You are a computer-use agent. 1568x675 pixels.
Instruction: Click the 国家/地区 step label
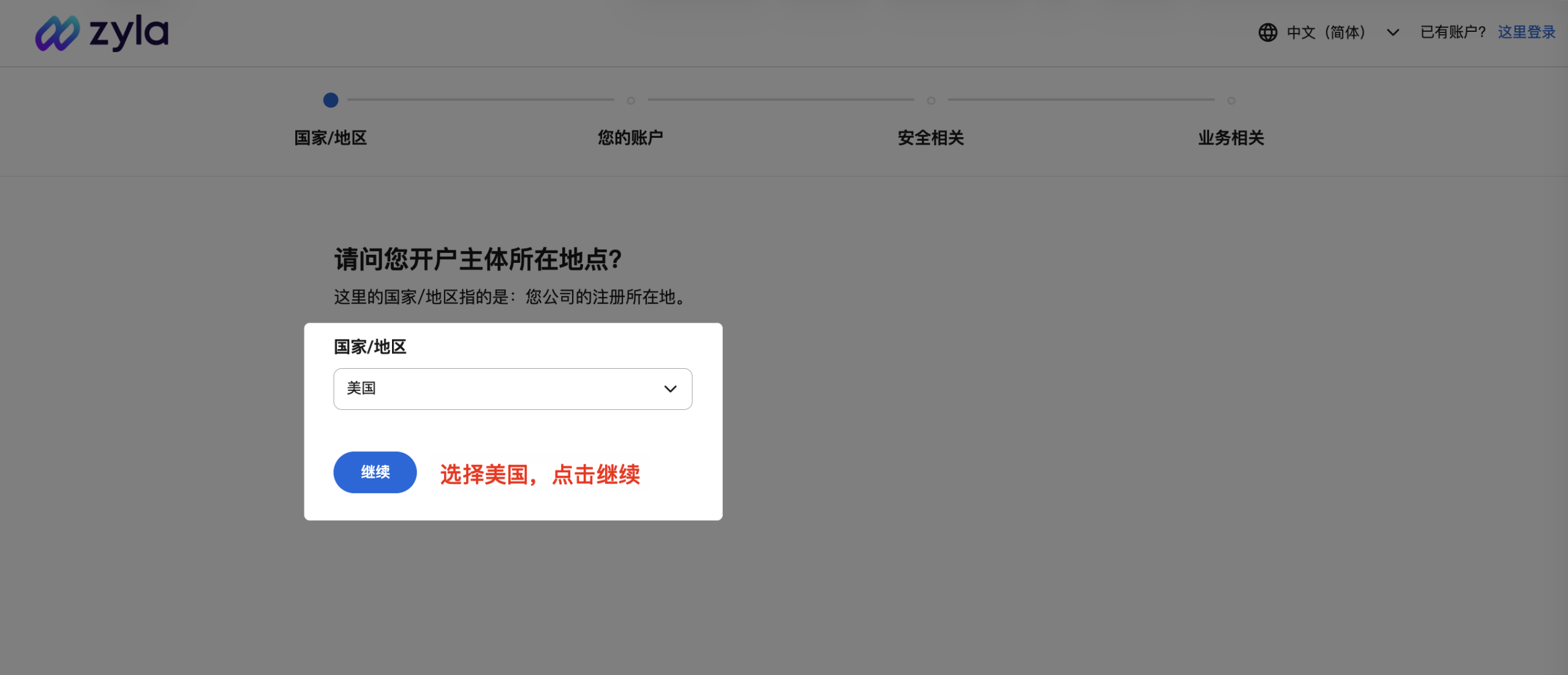click(x=331, y=138)
